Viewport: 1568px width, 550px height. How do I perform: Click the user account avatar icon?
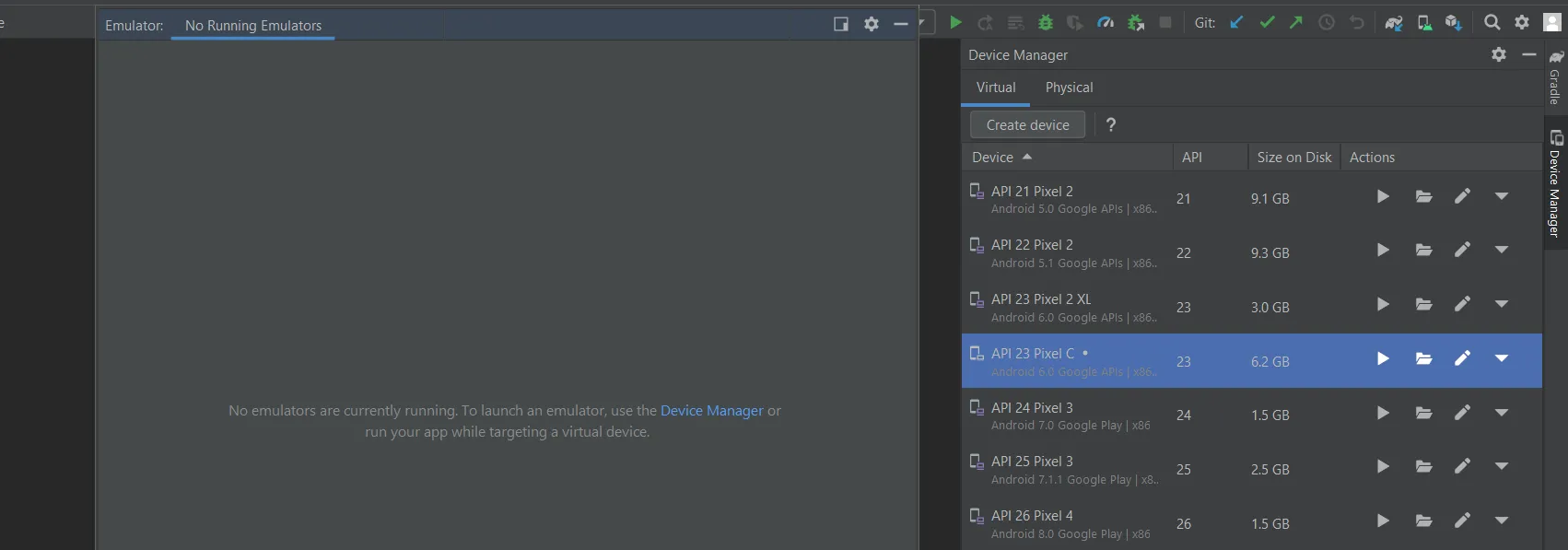click(x=1552, y=22)
